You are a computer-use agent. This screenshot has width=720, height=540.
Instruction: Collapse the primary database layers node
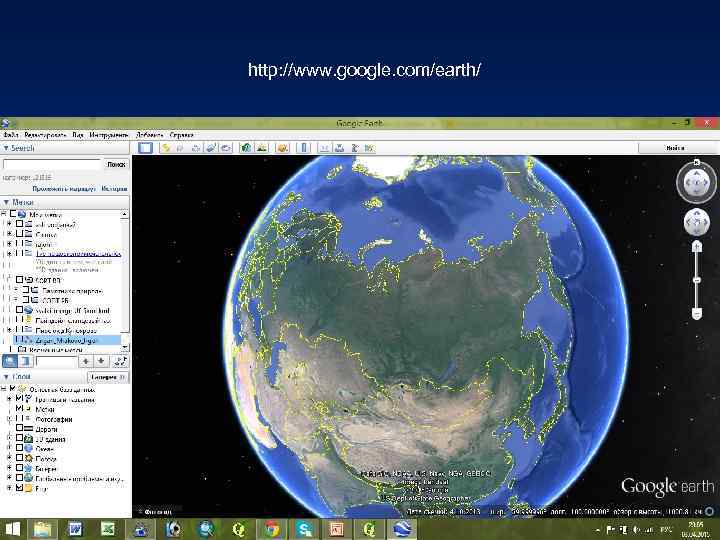3,389
